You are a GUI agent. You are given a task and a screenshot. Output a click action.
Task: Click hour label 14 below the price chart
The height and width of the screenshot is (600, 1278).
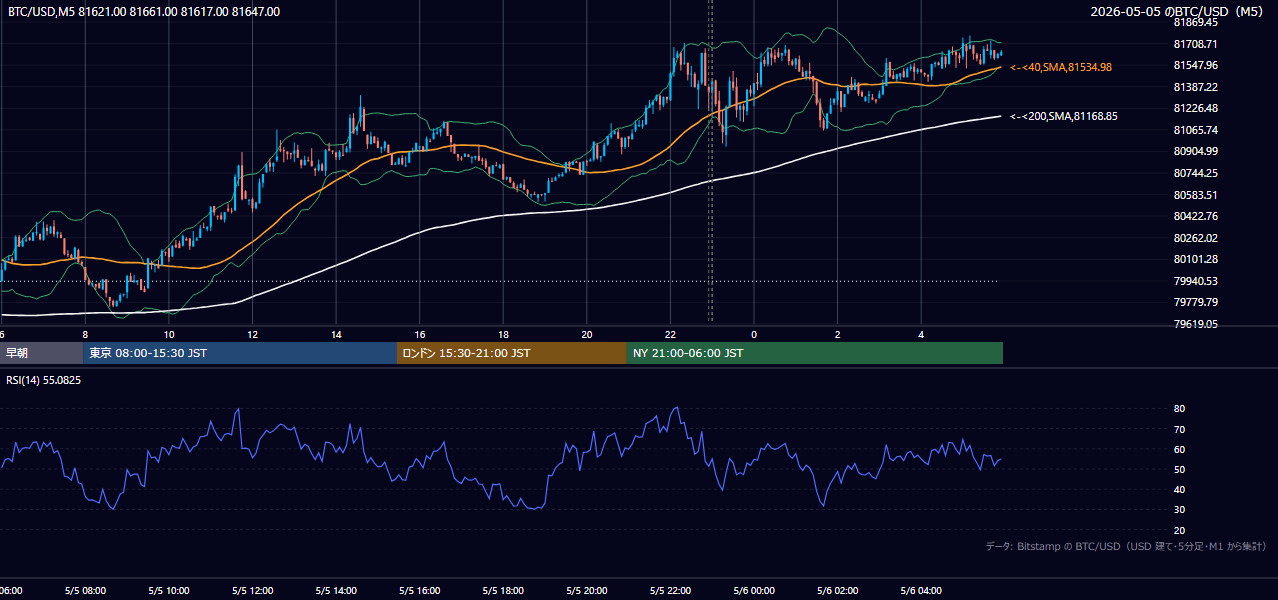coord(336,335)
